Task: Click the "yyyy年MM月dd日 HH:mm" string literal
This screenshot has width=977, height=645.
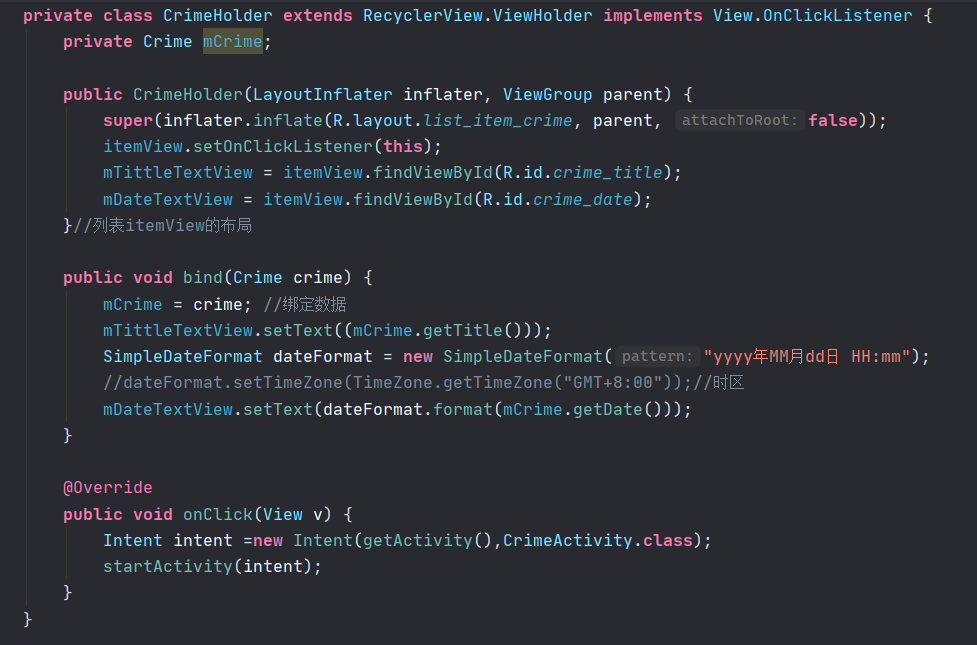Action: [808, 357]
